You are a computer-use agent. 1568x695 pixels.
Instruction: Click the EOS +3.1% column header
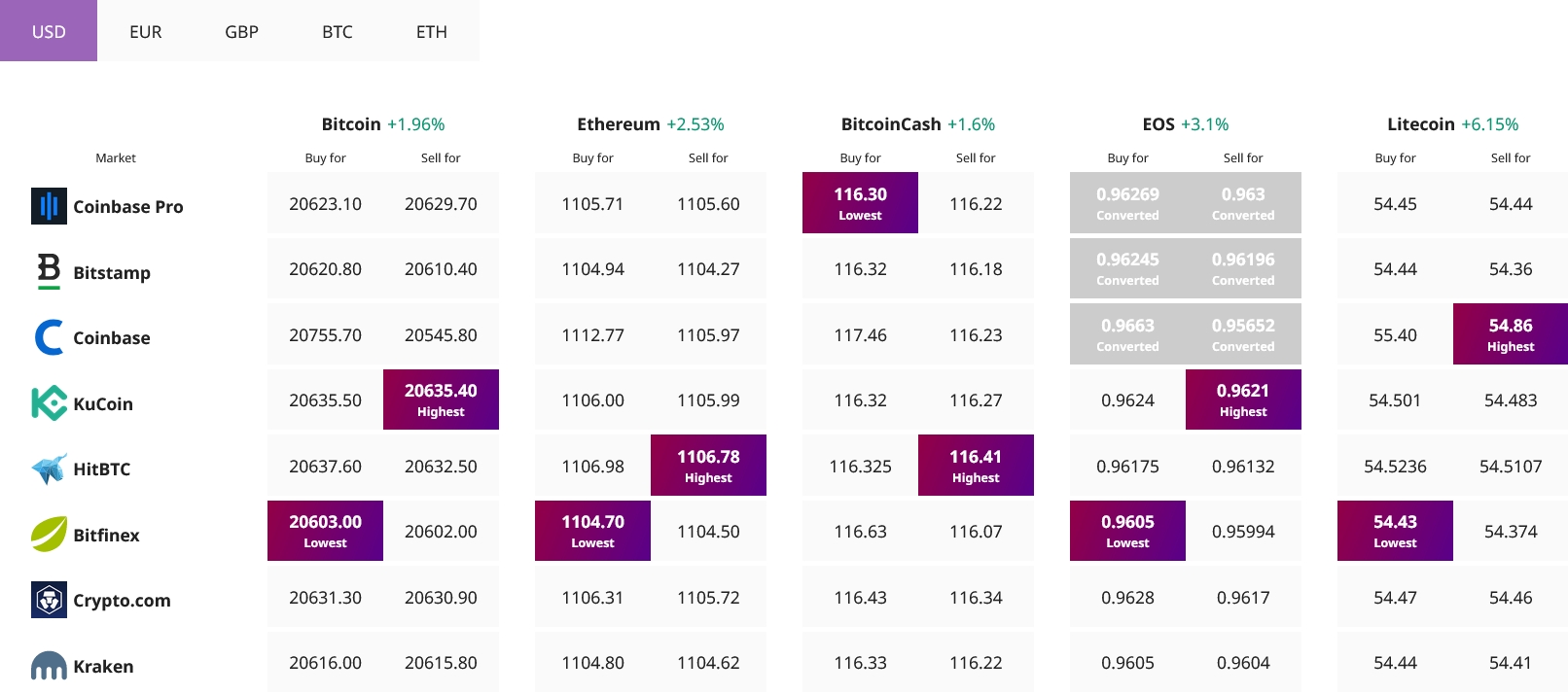click(1186, 124)
